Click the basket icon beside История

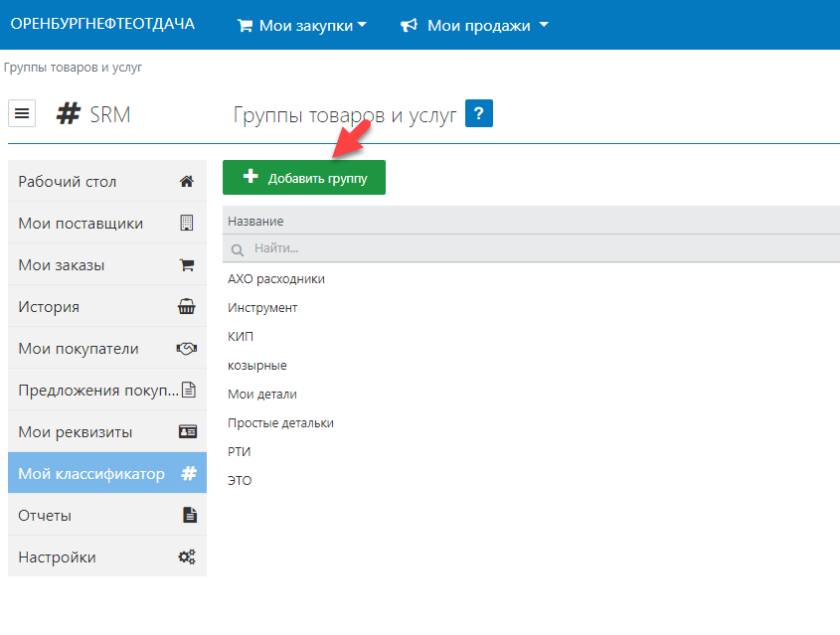(x=186, y=307)
